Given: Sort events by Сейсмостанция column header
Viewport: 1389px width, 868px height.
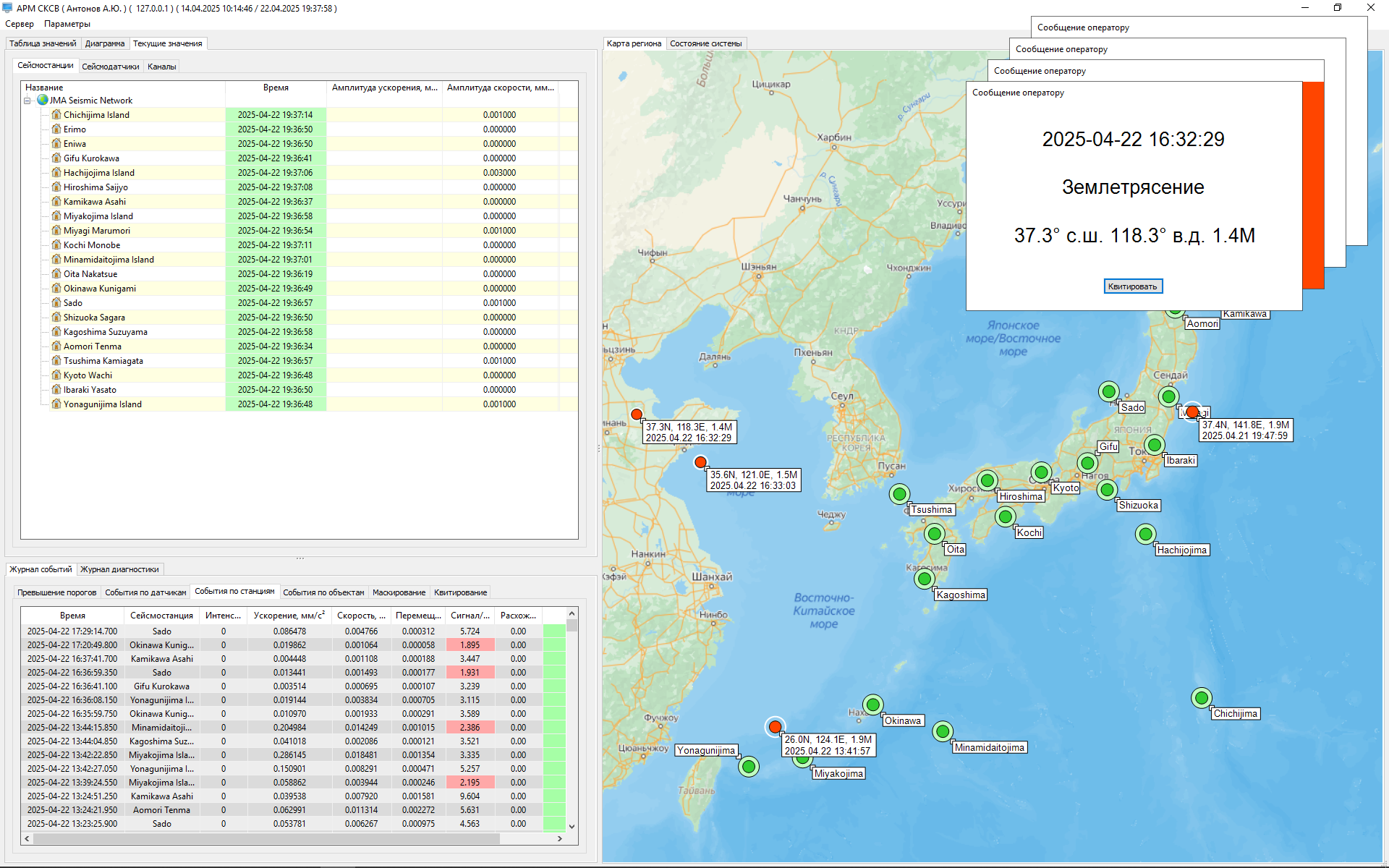Looking at the screenshot, I should coord(161,616).
